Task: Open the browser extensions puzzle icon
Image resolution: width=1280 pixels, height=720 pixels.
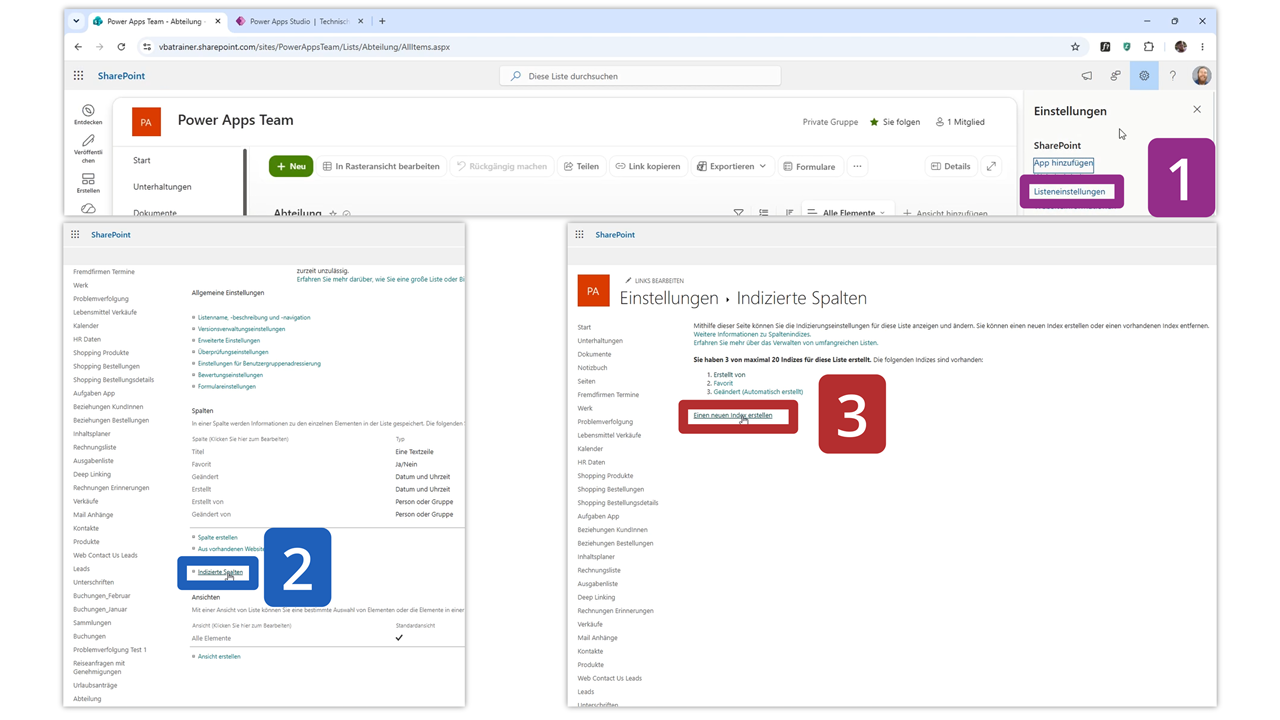Action: (x=1149, y=47)
